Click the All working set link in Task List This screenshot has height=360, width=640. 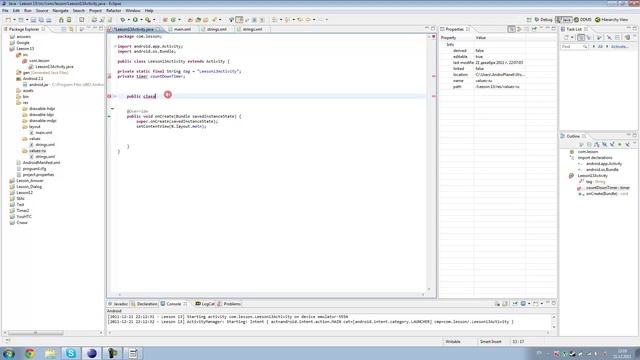click(600, 47)
